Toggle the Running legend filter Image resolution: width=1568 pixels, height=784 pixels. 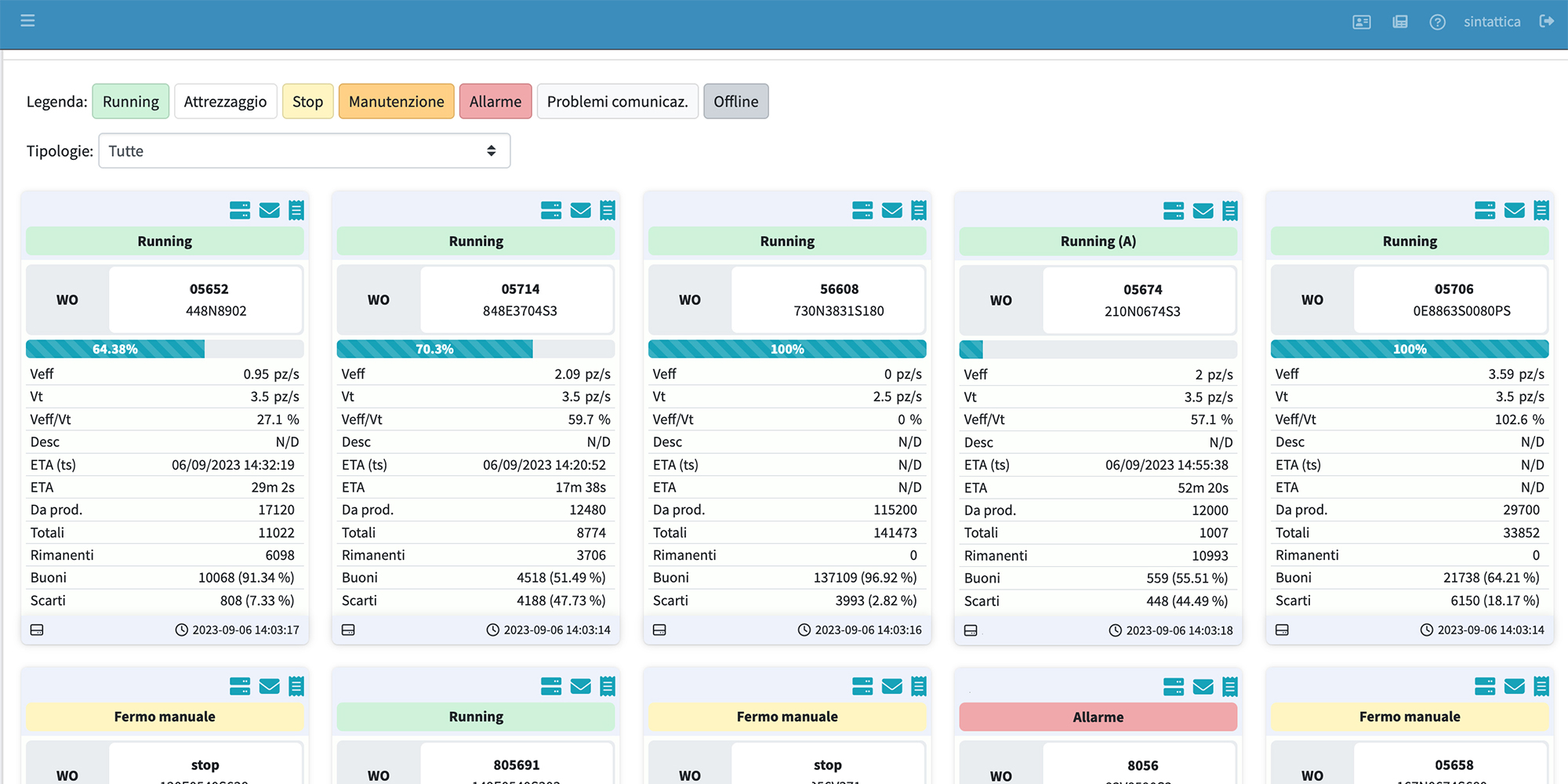click(130, 102)
